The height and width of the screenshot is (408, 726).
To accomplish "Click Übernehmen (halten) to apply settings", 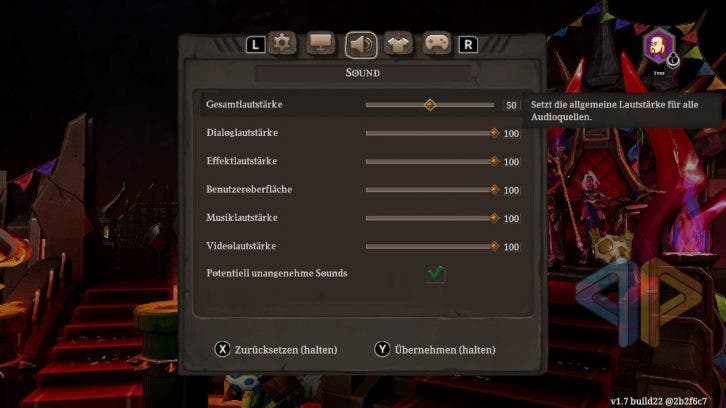I will pyautogui.click(x=445, y=350).
